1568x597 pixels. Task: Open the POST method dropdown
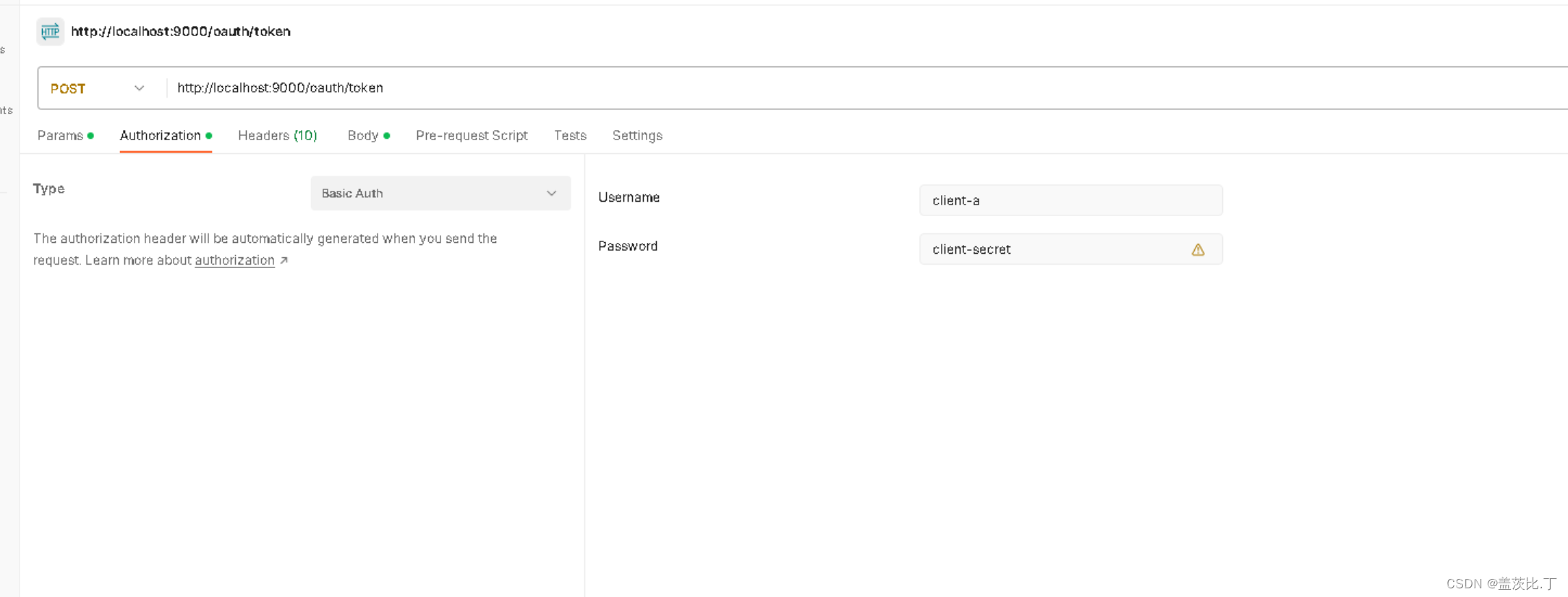(x=98, y=88)
